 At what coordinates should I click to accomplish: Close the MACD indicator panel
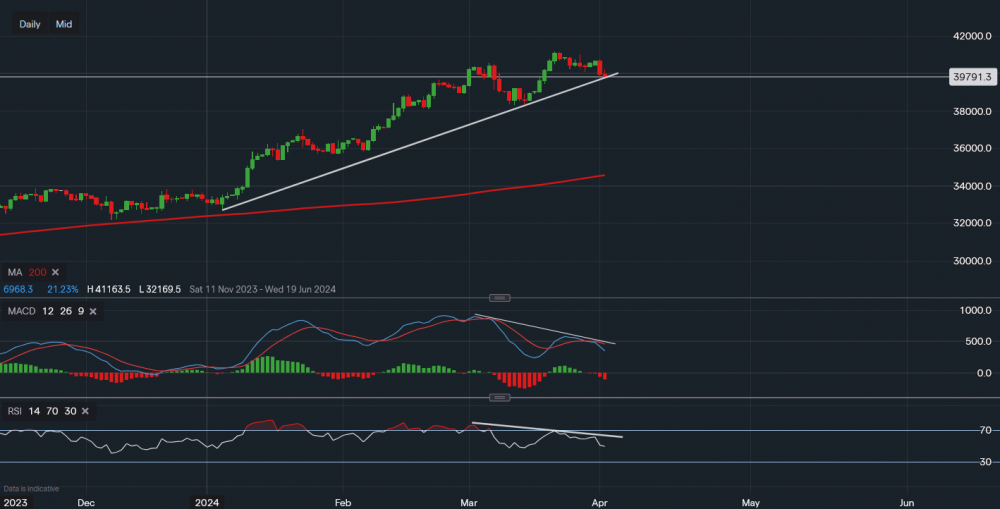(x=93, y=312)
